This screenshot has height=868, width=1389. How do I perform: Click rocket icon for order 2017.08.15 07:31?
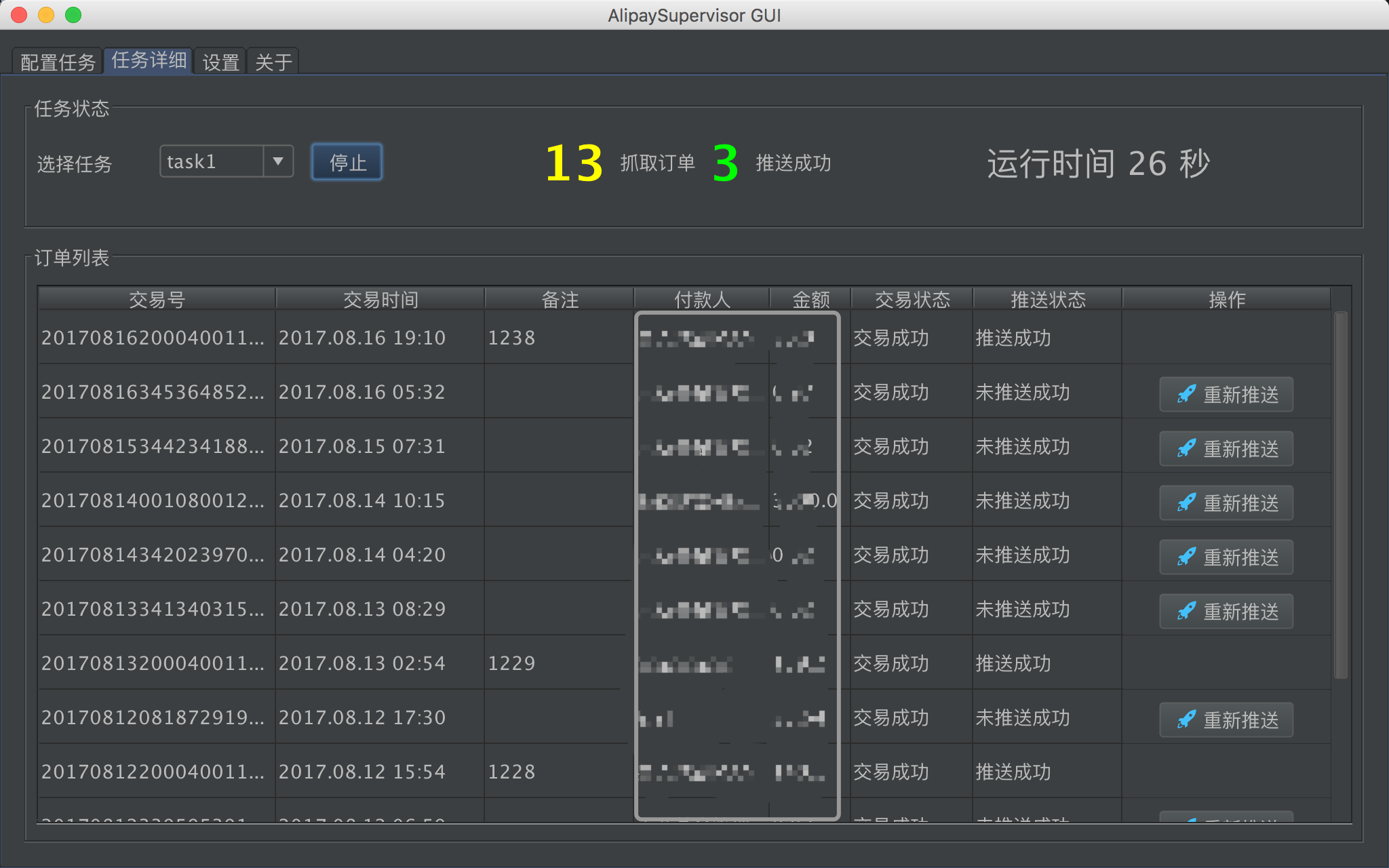(x=1186, y=448)
